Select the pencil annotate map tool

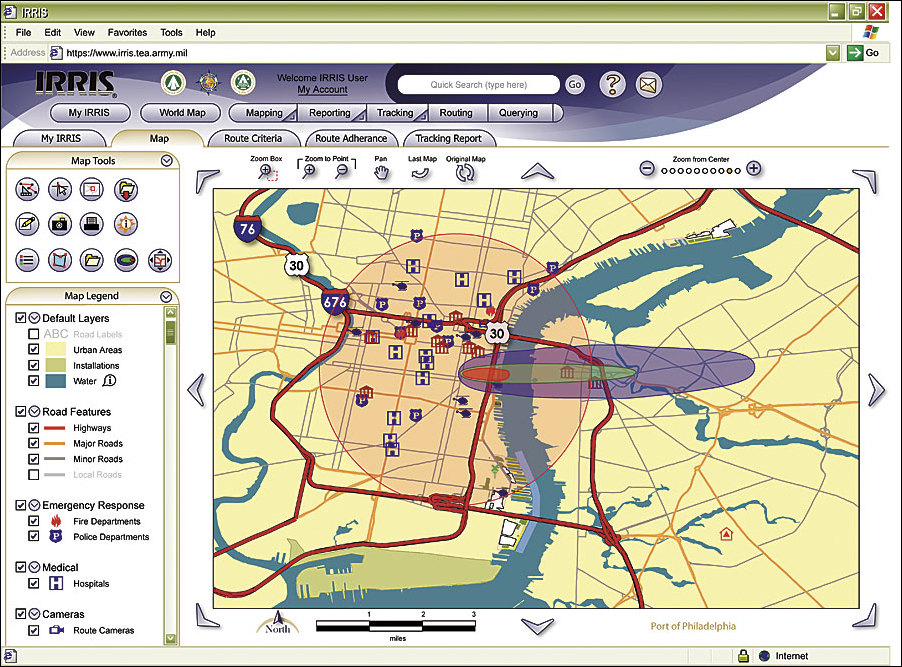click(x=27, y=224)
